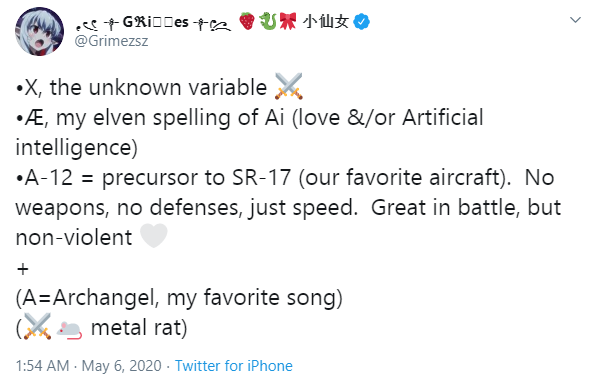Image resolution: width=596 pixels, height=379 pixels.
Task: Click the rat emoji before 'metal rat'
Action: coord(69,328)
